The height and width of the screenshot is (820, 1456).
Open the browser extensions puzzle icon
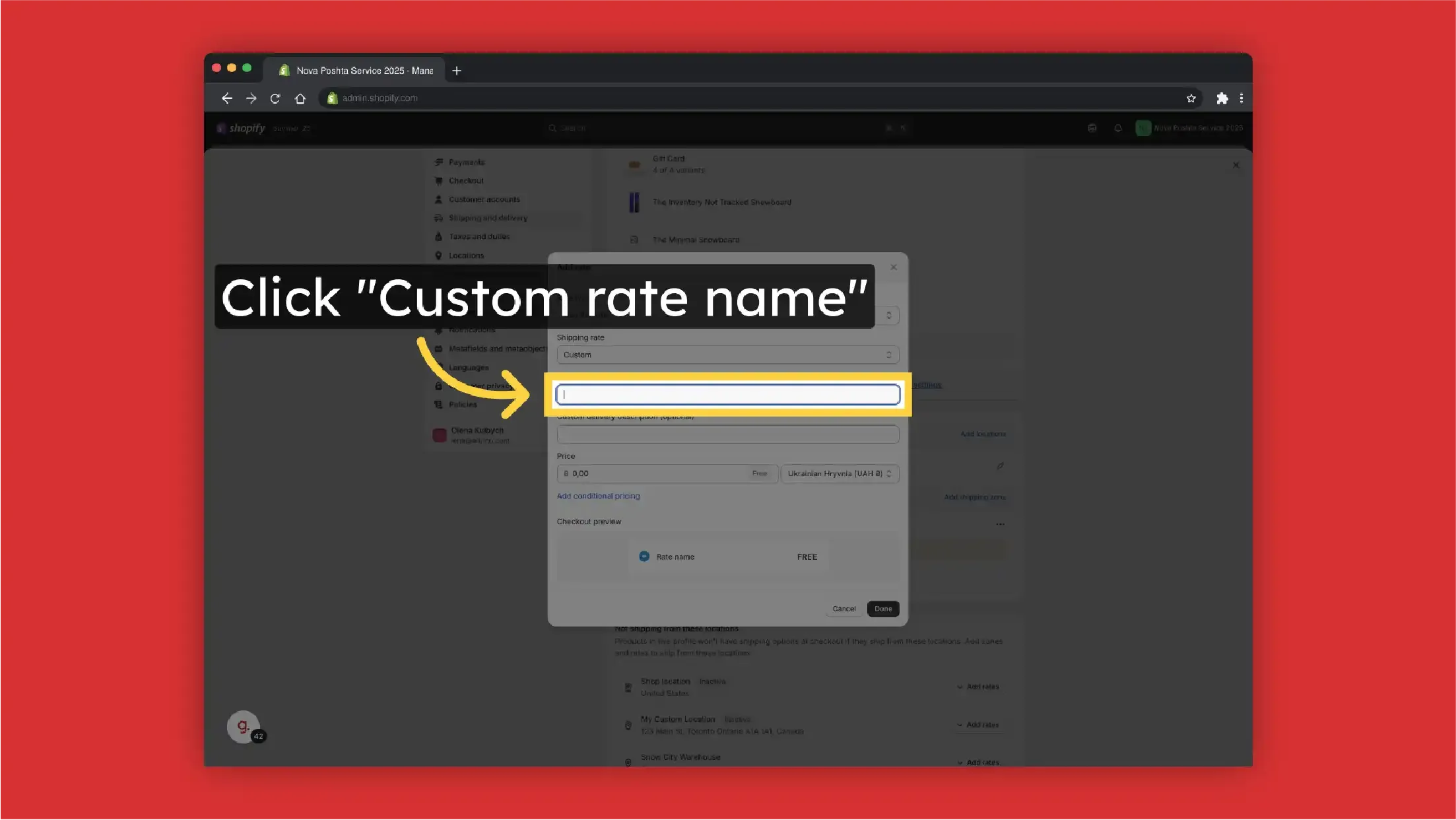click(1222, 98)
